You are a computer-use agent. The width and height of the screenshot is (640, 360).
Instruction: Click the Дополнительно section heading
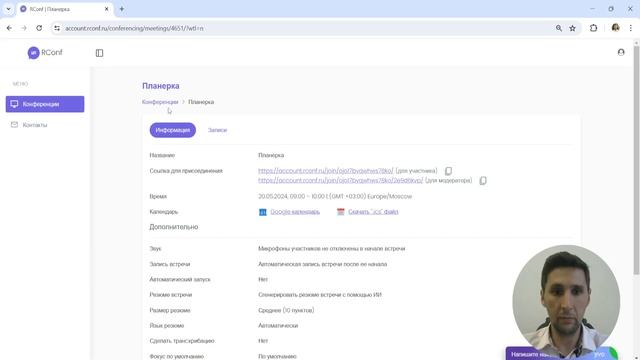coord(173,227)
